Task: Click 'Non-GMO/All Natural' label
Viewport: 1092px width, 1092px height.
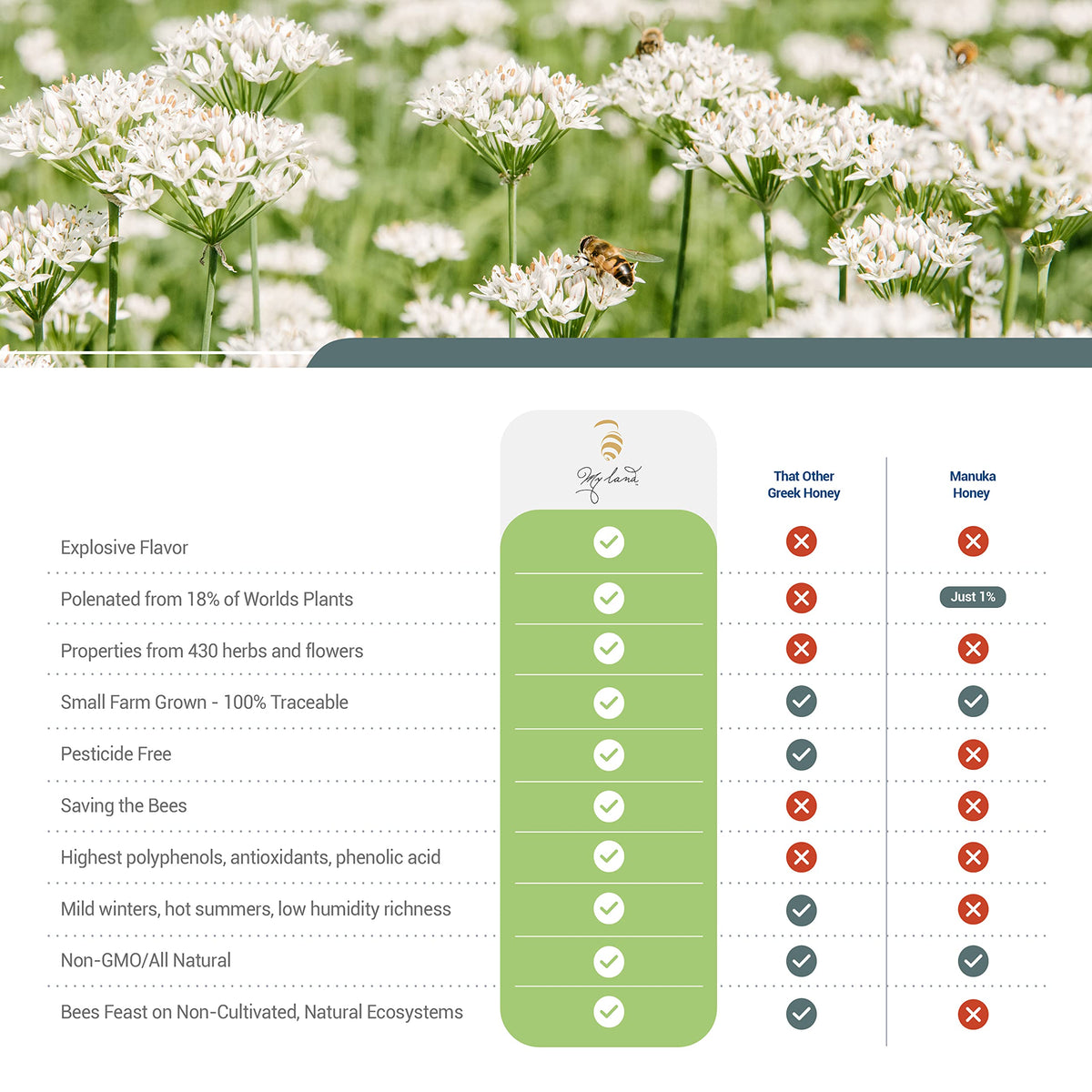Action: [x=146, y=961]
